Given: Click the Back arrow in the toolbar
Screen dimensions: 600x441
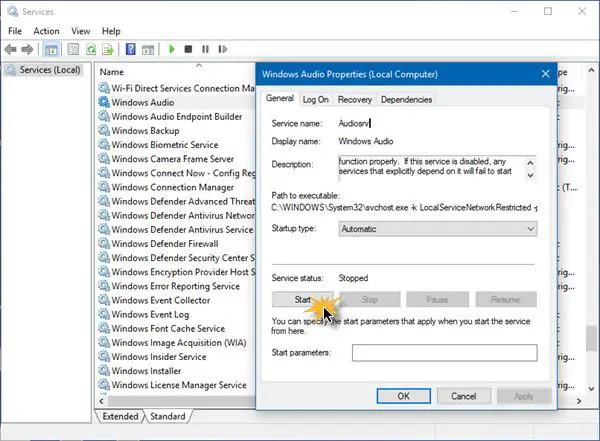Looking at the screenshot, I should [12, 49].
